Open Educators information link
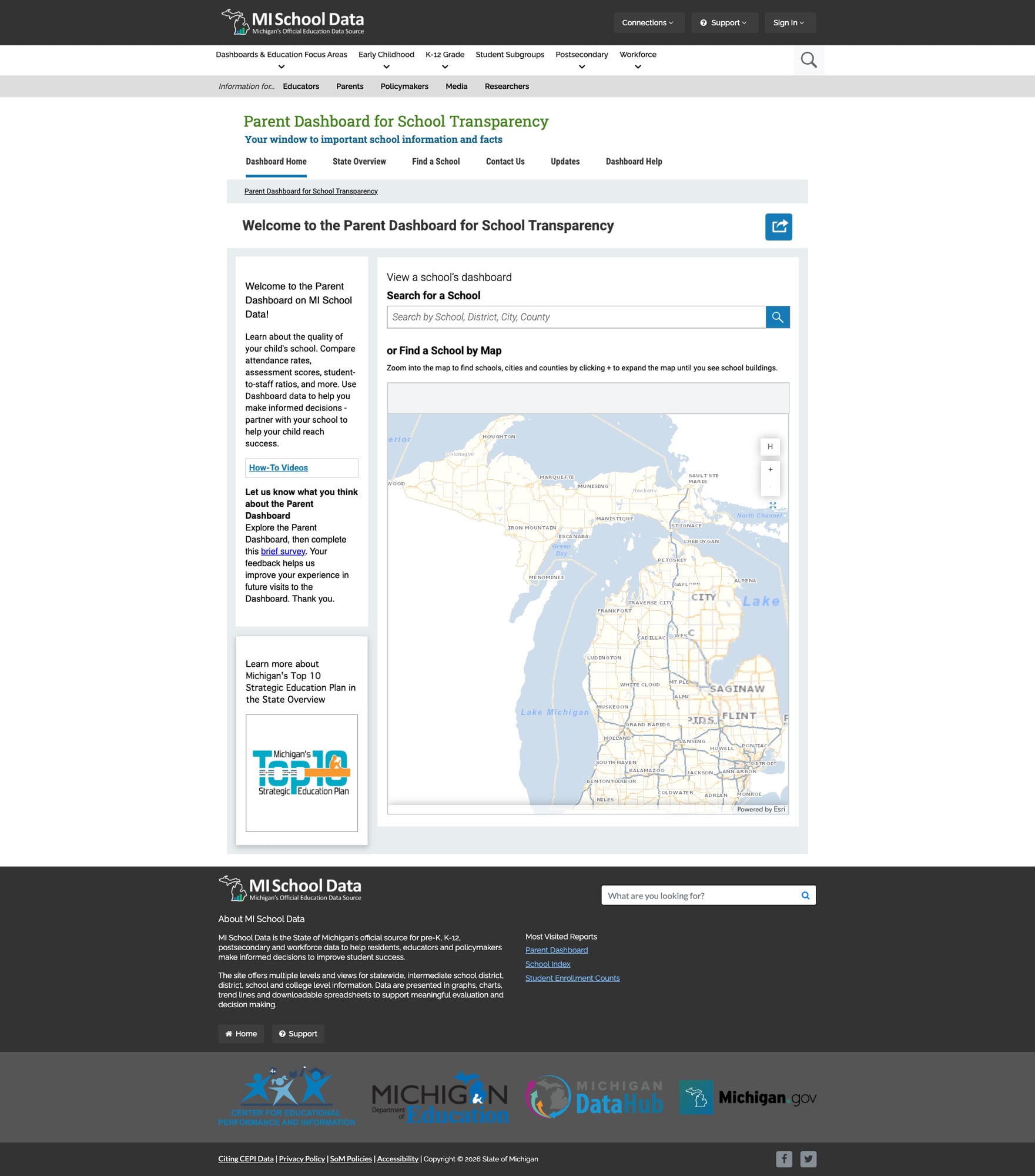The image size is (1035, 1176). [x=301, y=86]
